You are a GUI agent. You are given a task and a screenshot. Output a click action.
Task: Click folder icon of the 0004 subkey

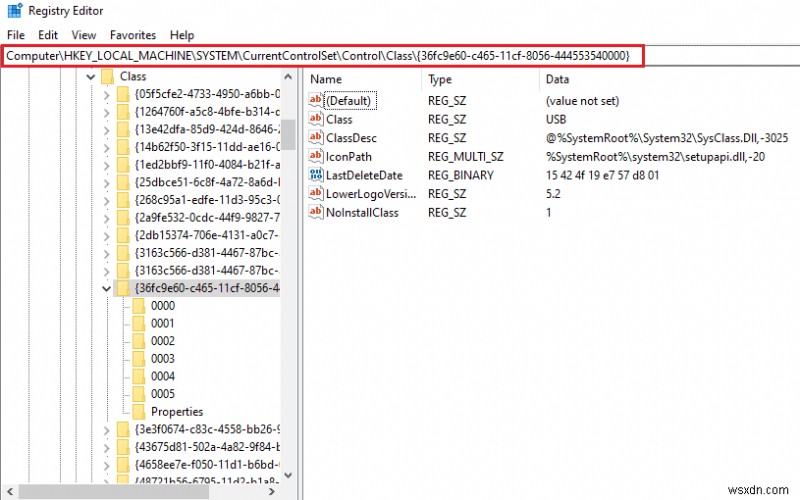click(139, 376)
